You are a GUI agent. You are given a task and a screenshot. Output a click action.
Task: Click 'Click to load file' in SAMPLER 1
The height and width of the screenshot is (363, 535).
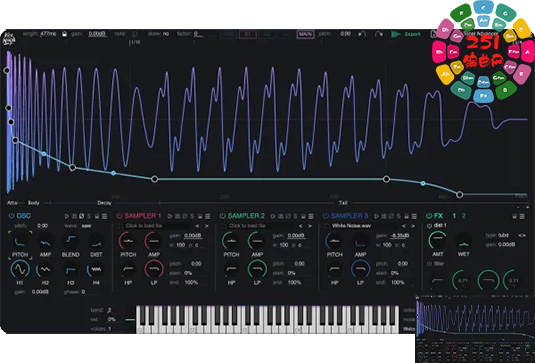144,226
